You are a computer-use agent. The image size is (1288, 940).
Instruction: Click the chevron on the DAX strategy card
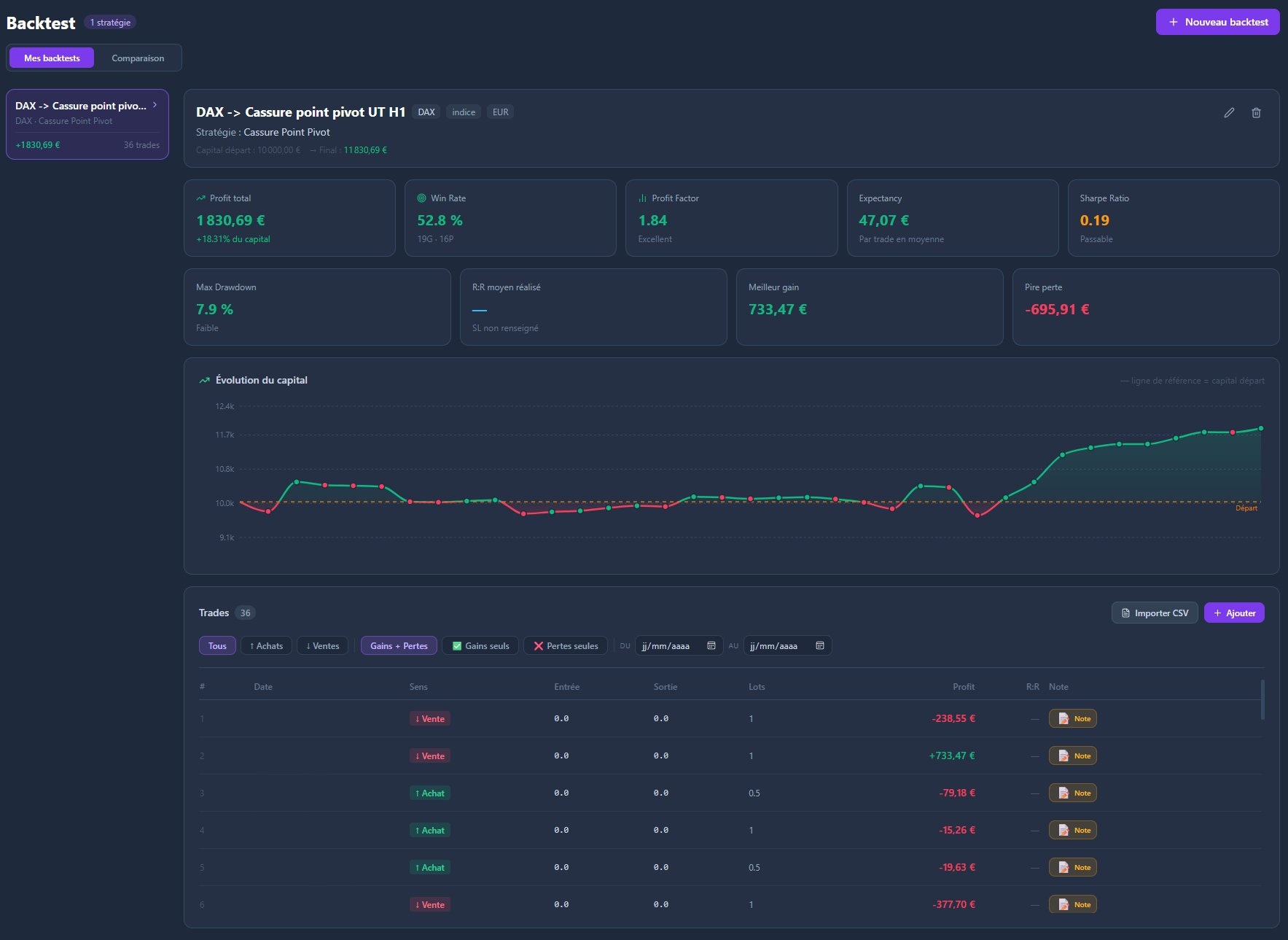(x=155, y=105)
